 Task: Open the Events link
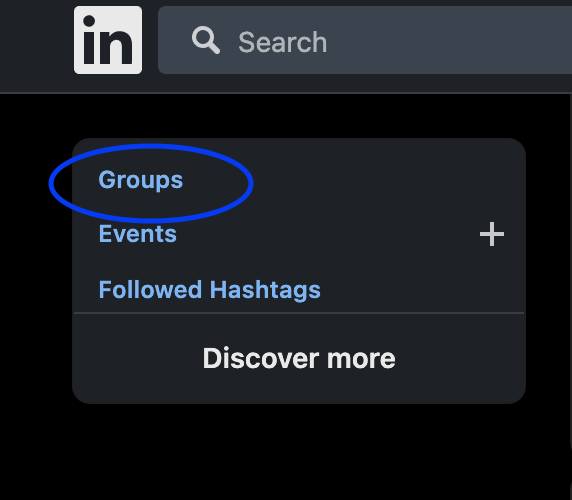coord(138,233)
